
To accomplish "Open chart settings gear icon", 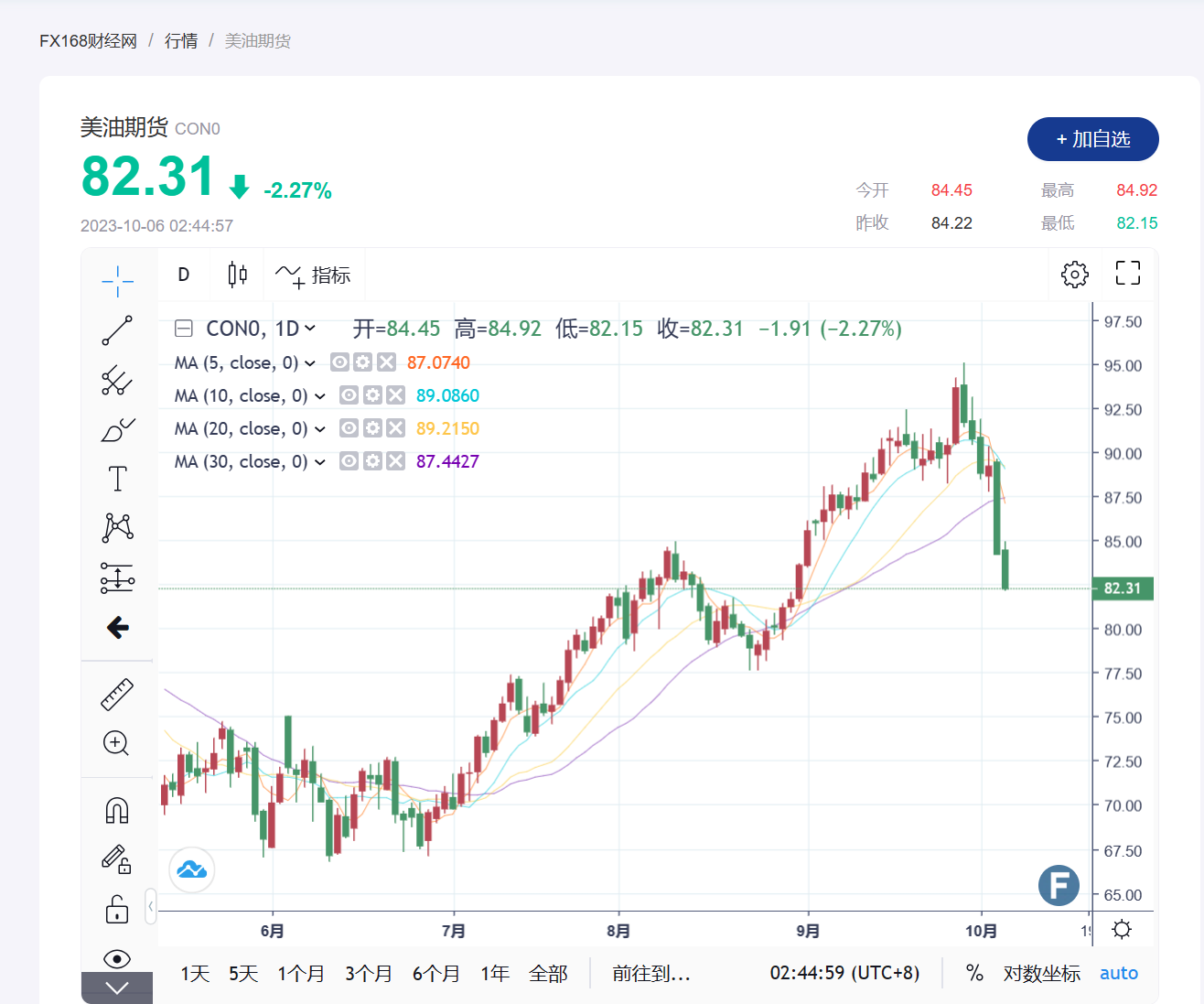I will [x=1074, y=274].
